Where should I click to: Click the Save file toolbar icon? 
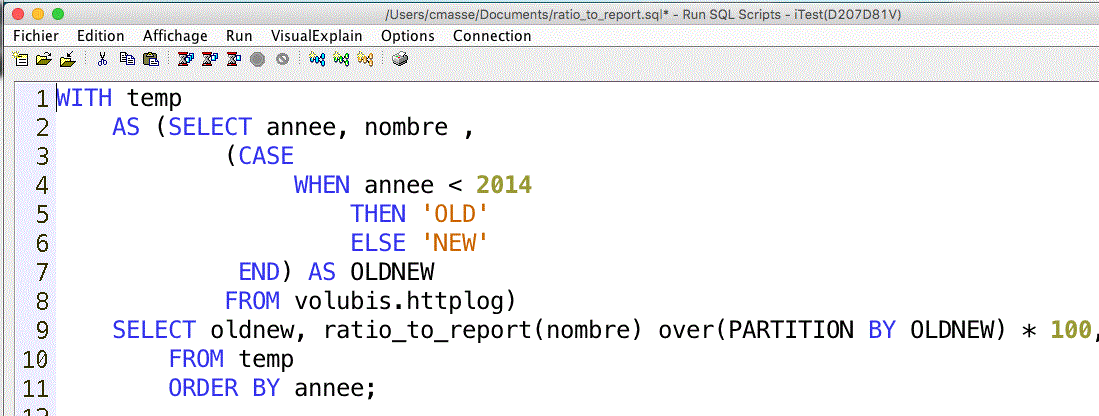click(66, 59)
